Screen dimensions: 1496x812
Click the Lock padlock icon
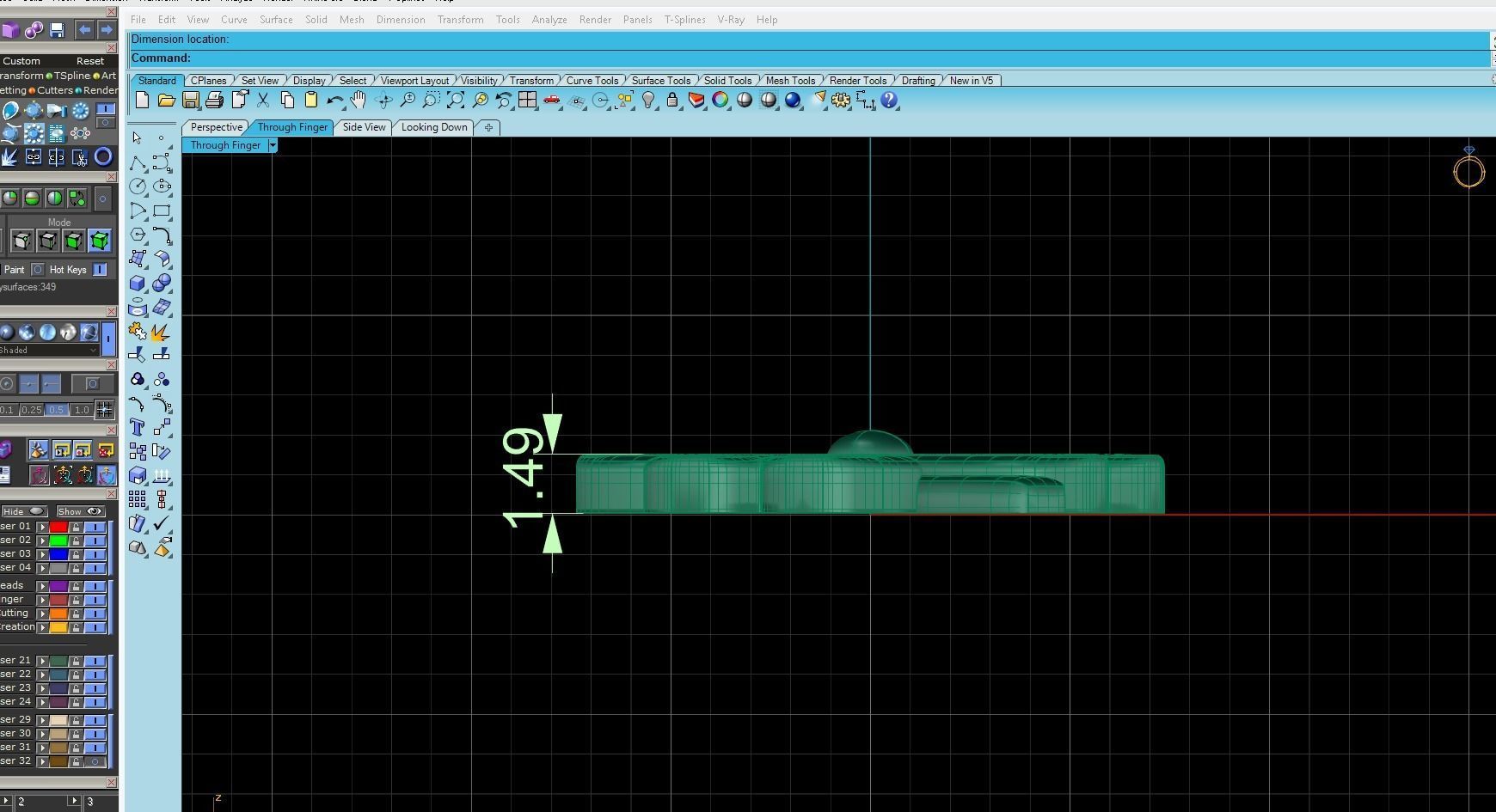[672, 101]
